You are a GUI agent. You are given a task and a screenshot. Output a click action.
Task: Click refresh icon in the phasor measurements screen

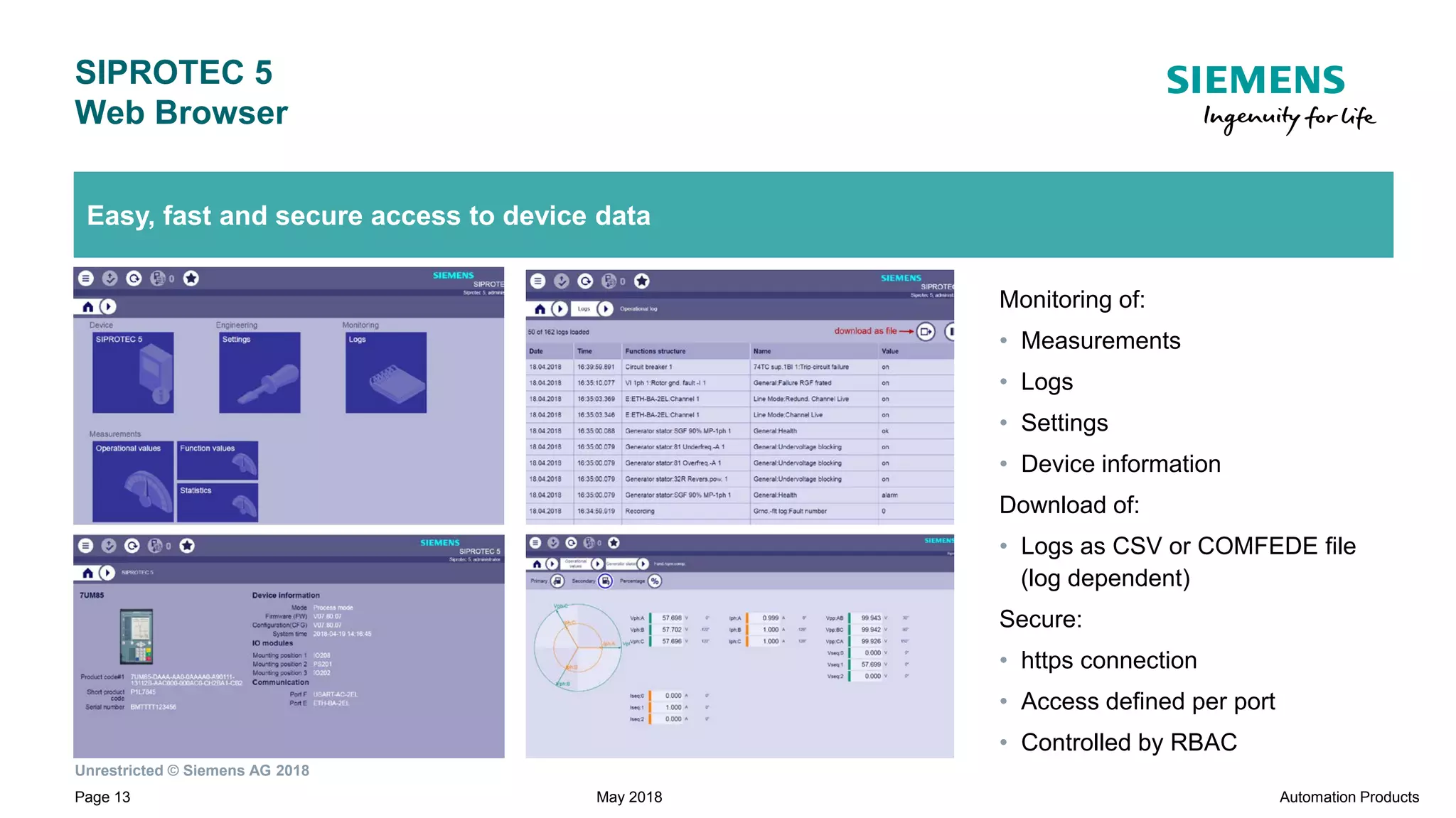click(x=571, y=543)
